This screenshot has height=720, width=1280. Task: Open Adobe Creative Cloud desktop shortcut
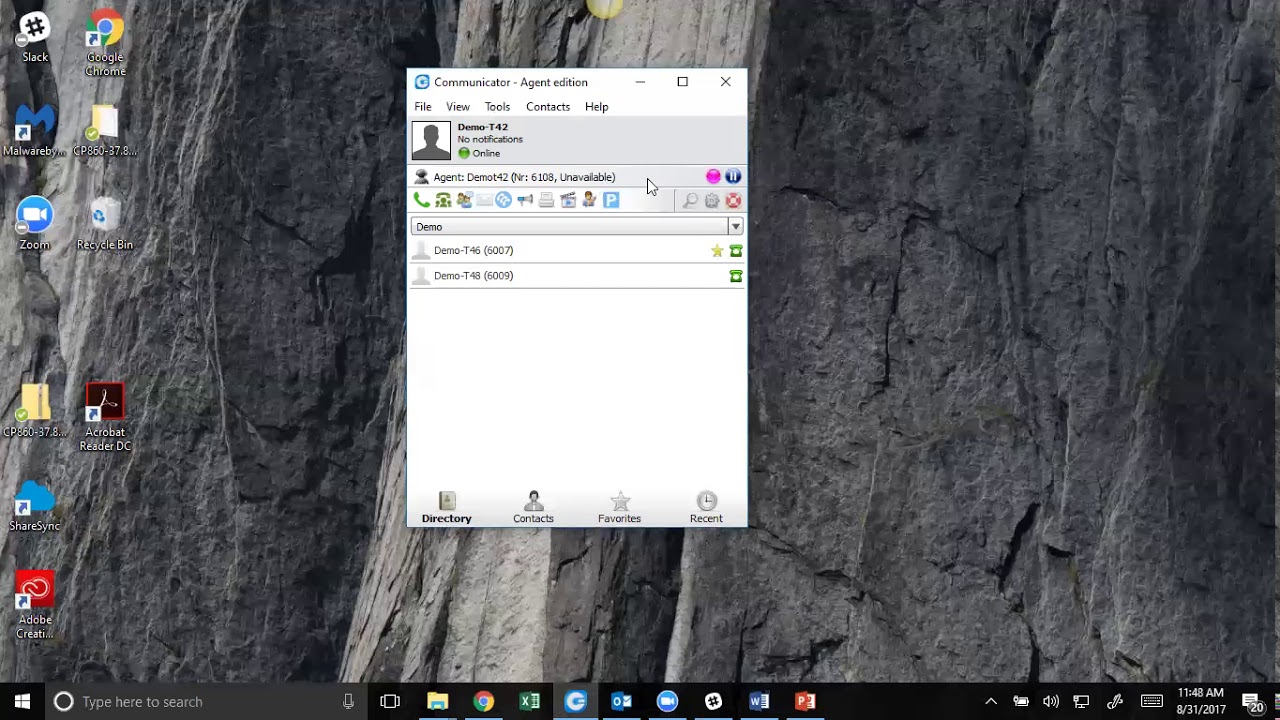34,605
